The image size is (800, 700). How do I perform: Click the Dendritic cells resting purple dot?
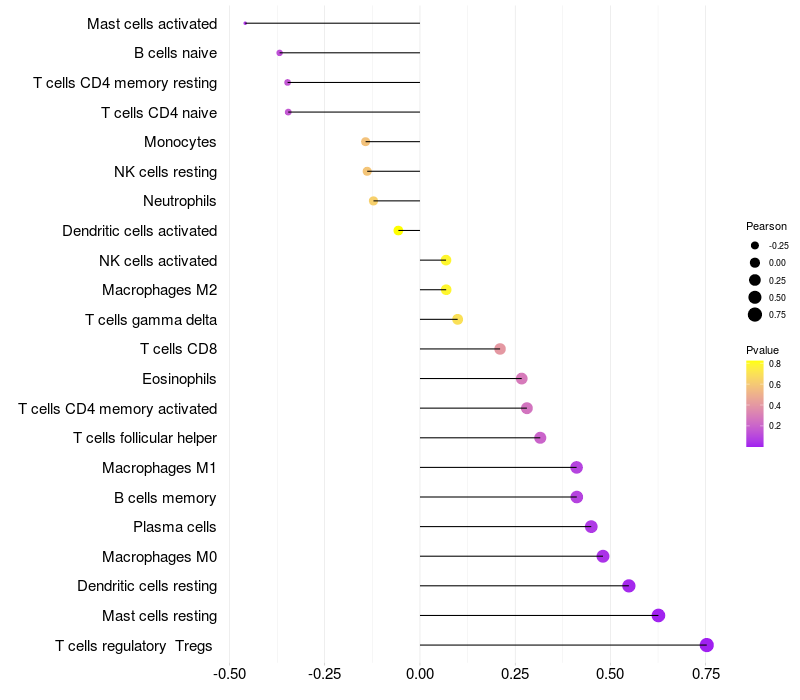629,586
